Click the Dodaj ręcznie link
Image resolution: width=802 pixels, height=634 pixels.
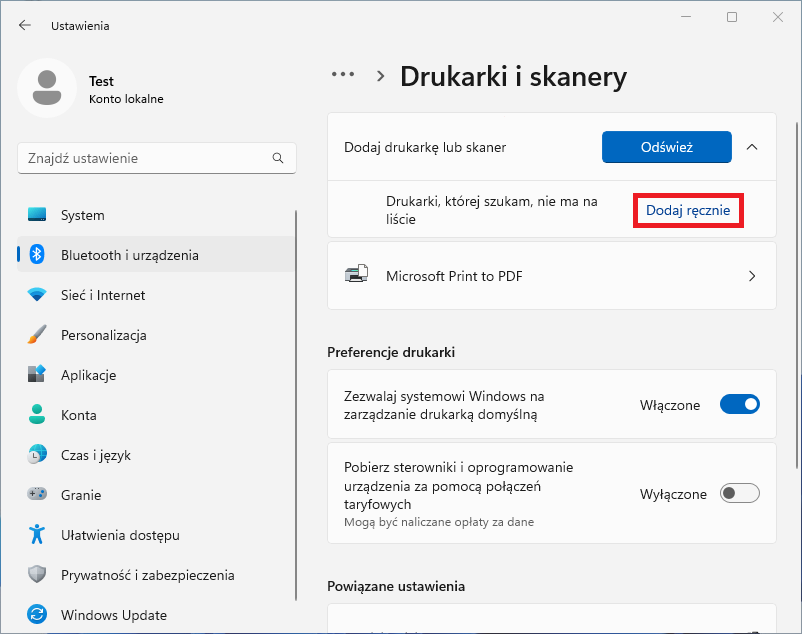[x=688, y=210]
